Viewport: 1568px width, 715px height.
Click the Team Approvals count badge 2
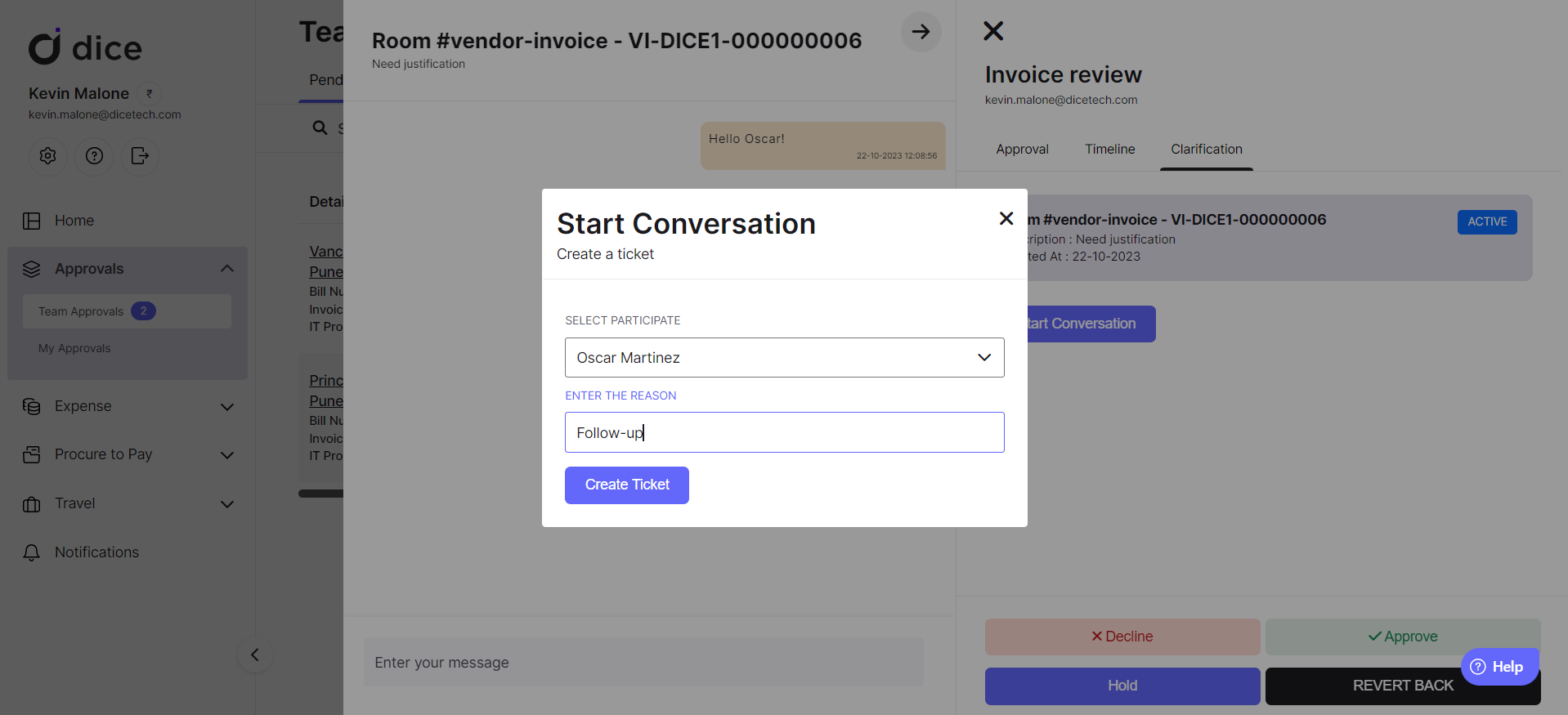144,311
